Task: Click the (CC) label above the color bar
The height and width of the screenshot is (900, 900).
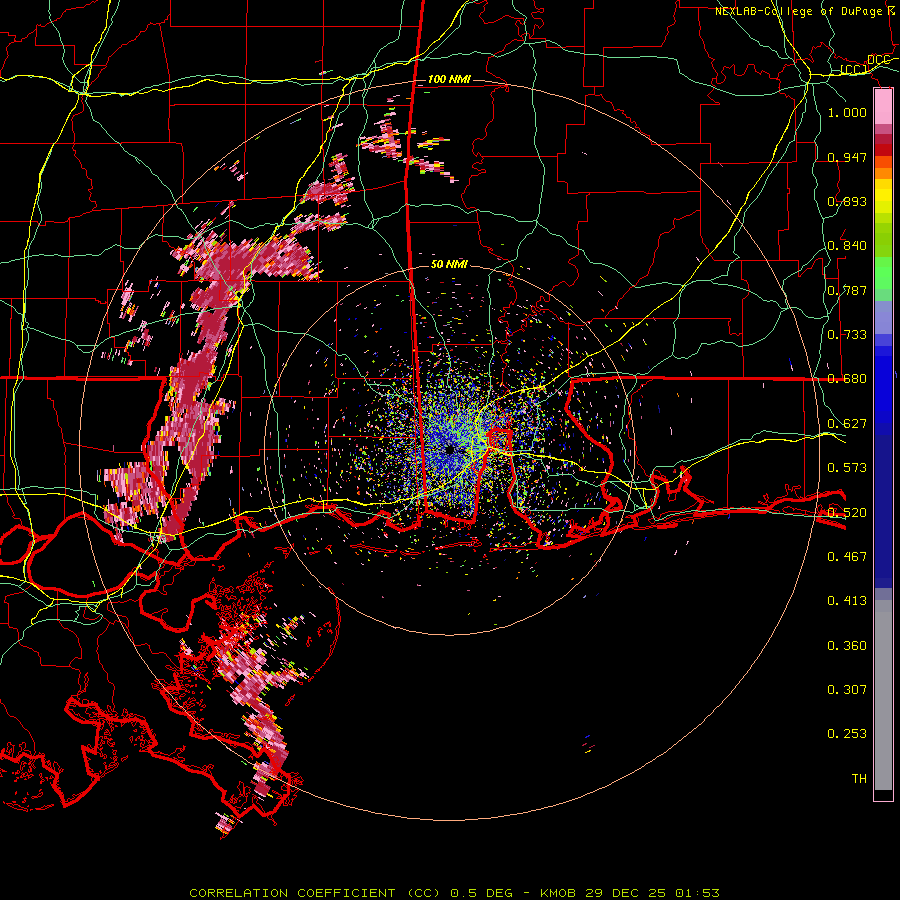Action: [x=854, y=70]
